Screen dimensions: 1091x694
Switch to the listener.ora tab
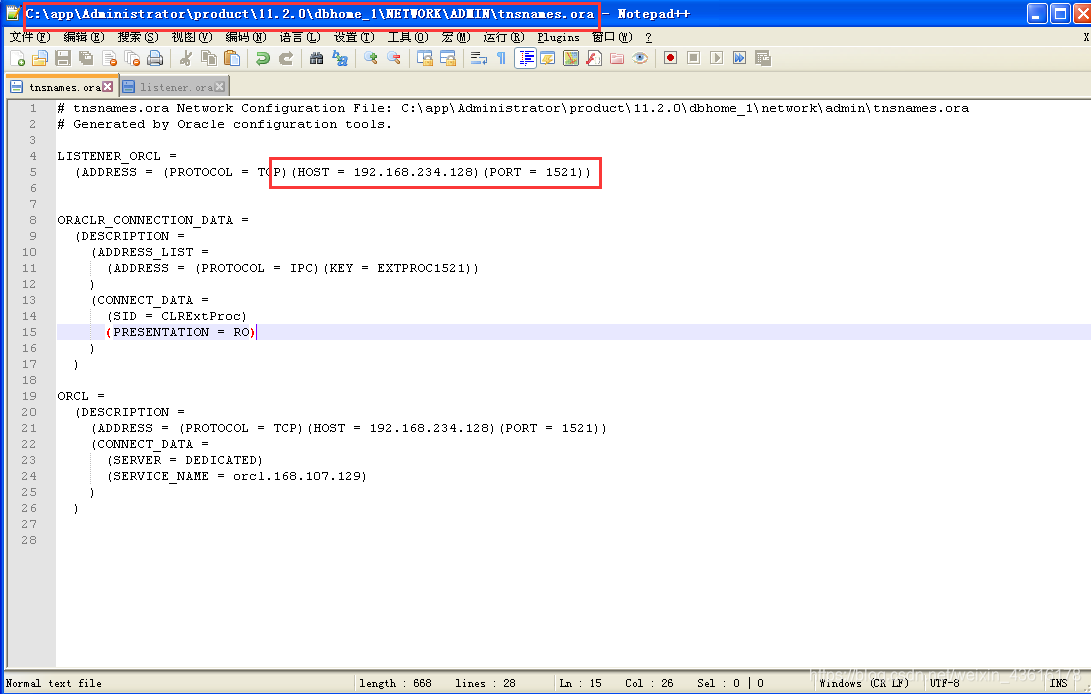coord(175,87)
